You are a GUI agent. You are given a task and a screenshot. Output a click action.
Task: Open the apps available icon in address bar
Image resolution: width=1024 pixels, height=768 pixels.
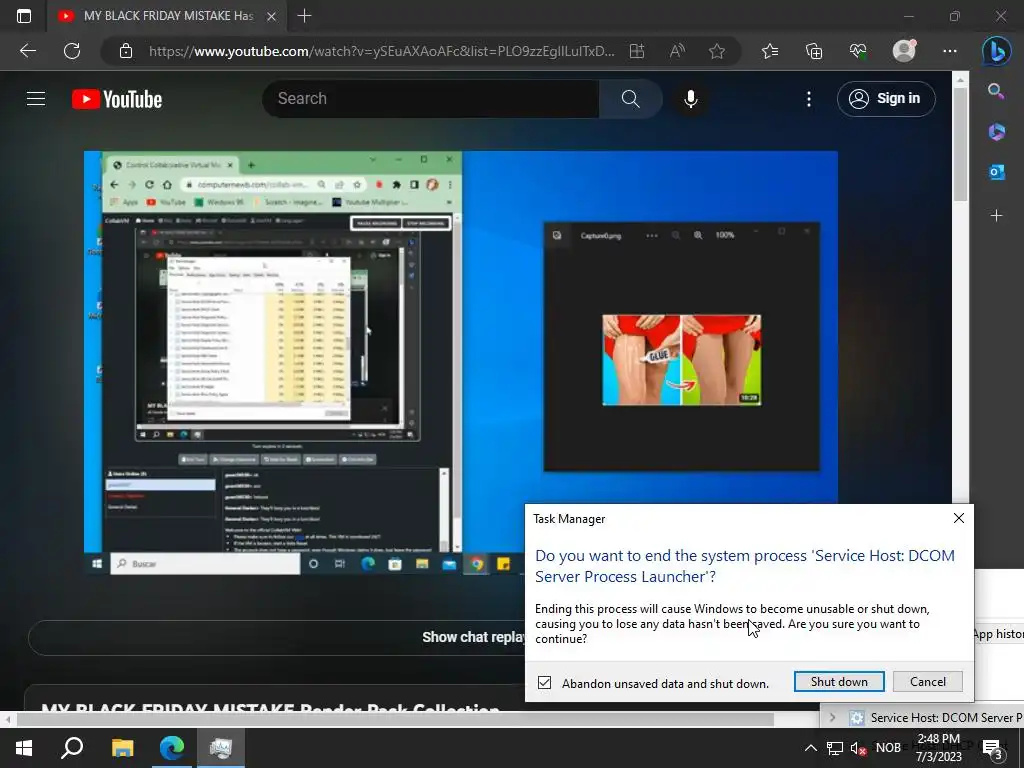point(637,51)
